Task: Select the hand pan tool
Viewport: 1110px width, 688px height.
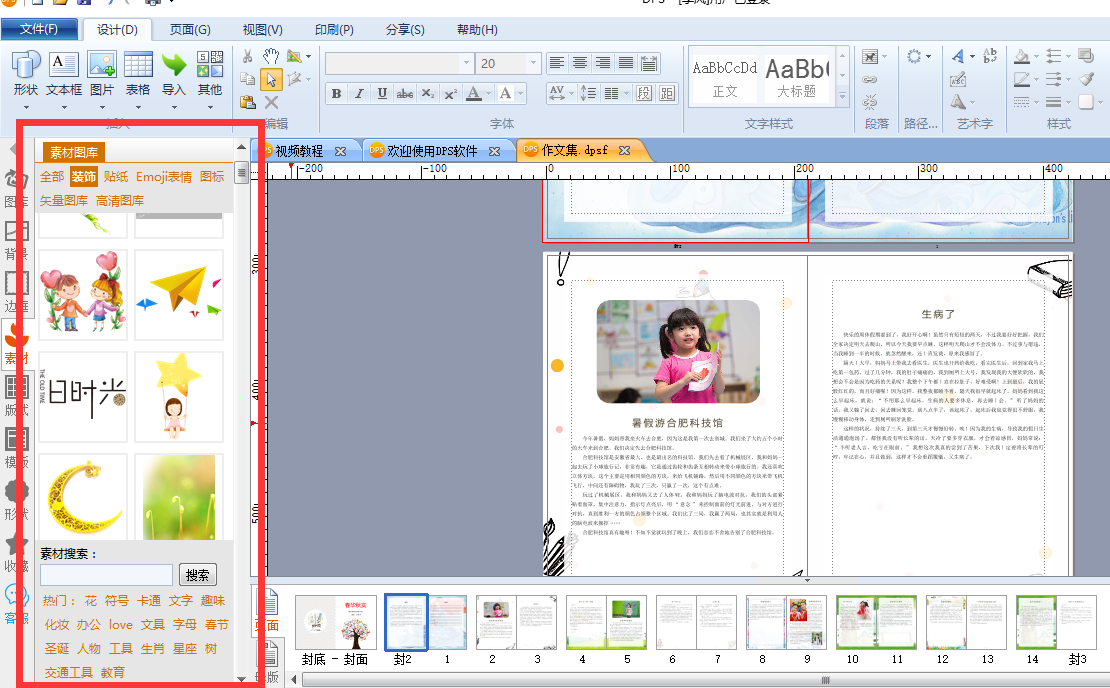Action: coord(271,57)
